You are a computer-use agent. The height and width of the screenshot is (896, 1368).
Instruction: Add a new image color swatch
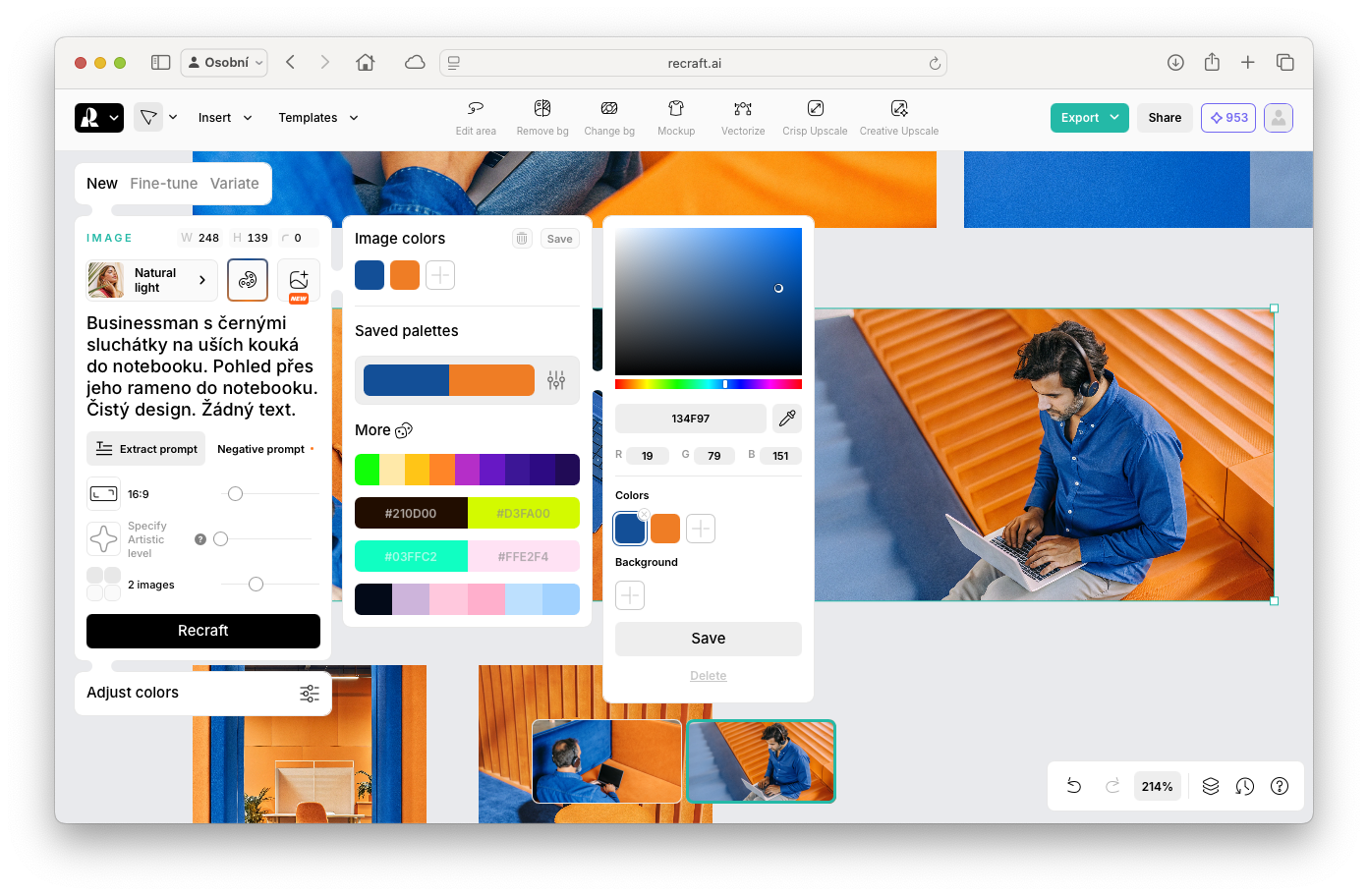440,275
